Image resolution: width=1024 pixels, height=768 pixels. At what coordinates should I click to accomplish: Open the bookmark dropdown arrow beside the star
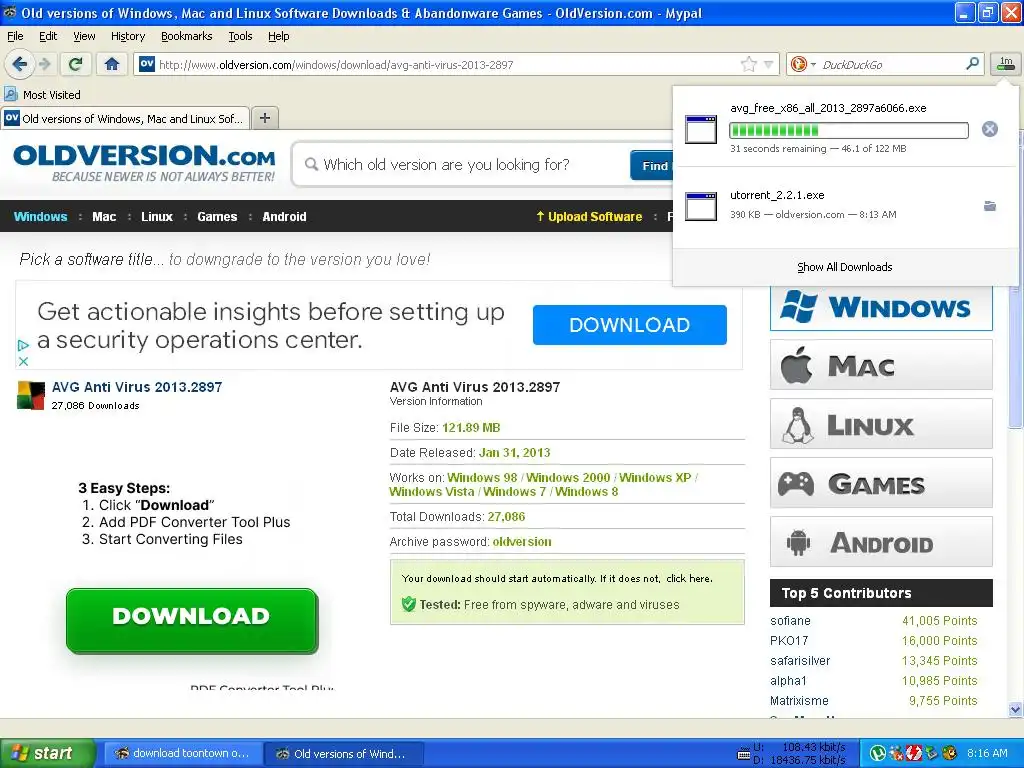[769, 64]
